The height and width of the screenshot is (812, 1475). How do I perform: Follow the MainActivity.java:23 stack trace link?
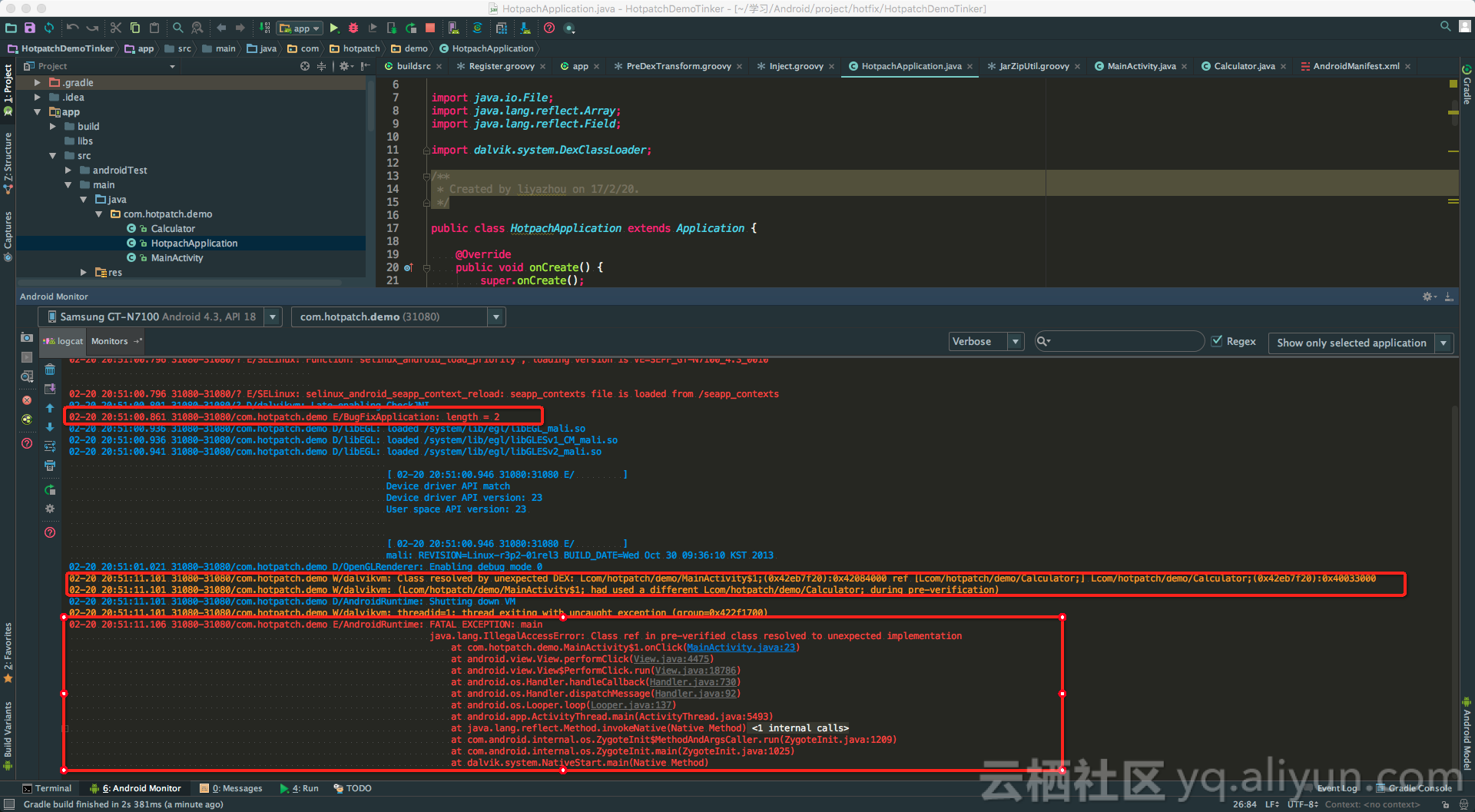(x=741, y=648)
